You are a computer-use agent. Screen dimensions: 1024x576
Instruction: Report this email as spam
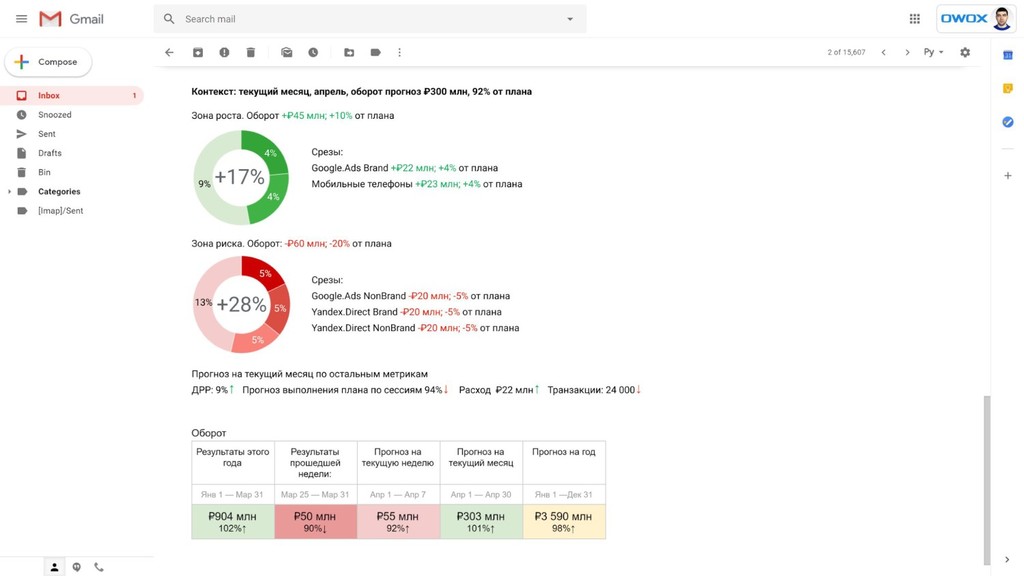[224, 52]
